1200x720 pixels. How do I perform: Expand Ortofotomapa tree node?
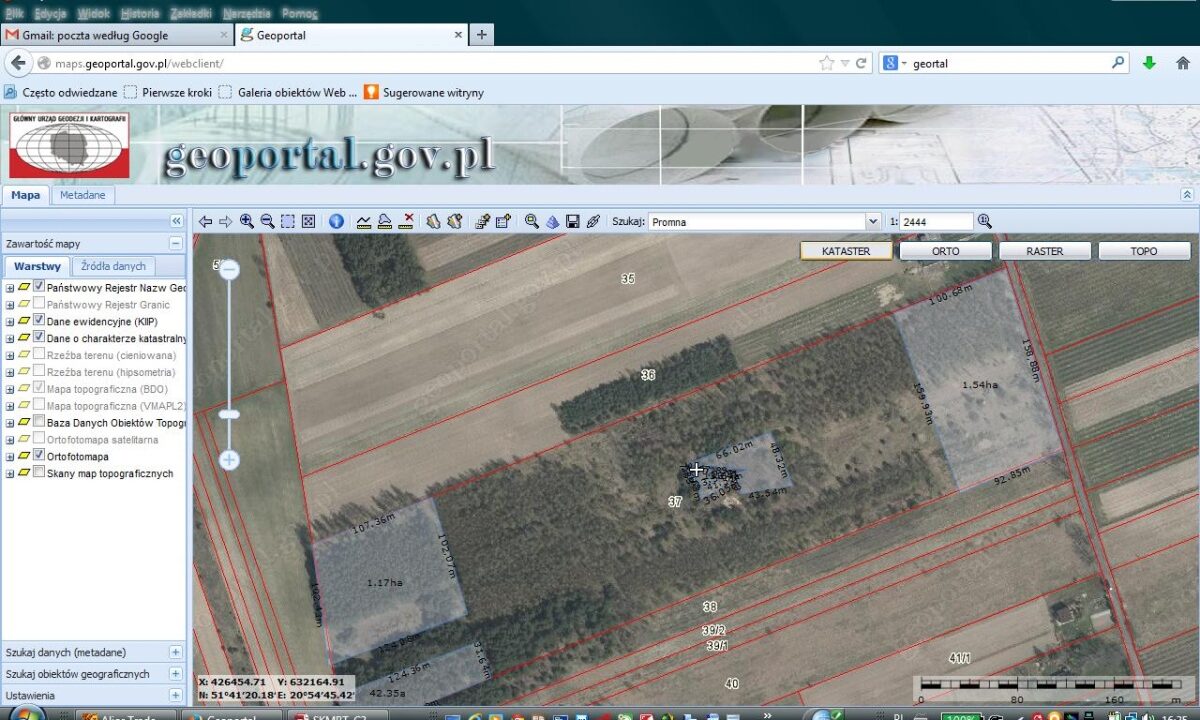10,457
